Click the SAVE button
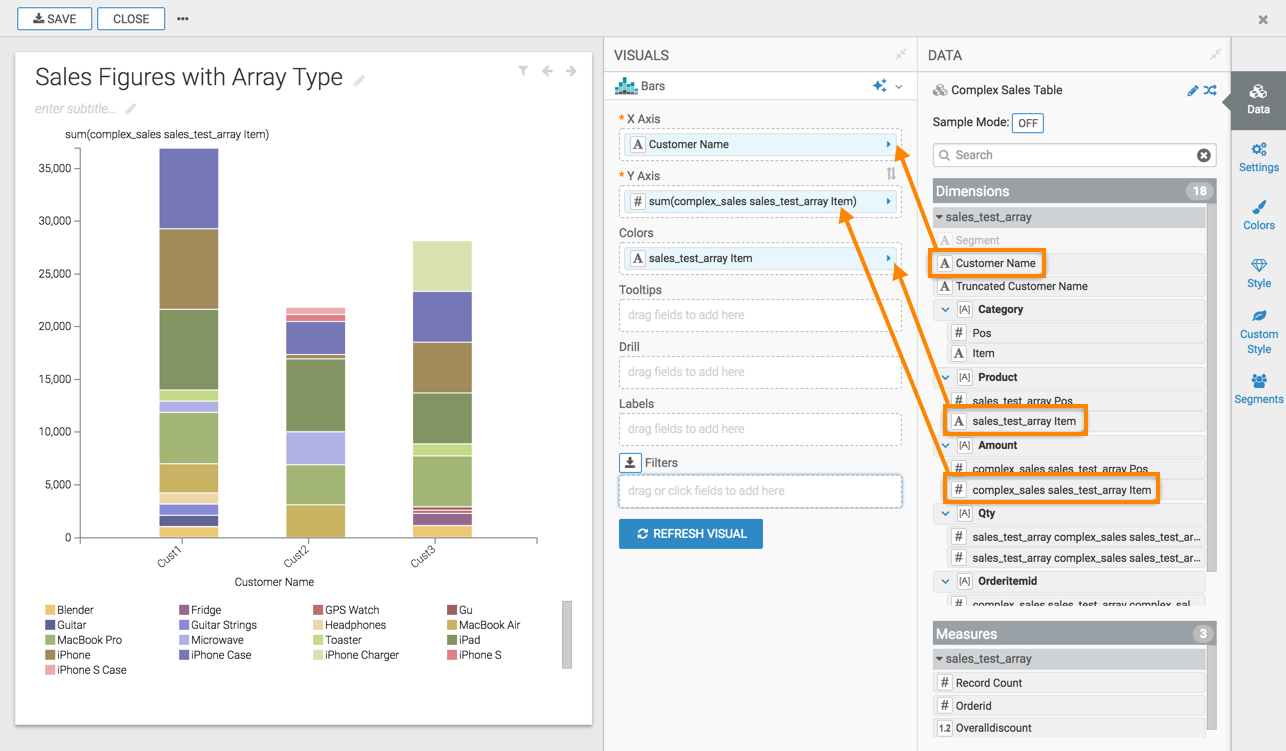Image resolution: width=1286 pixels, height=751 pixels. click(x=55, y=19)
